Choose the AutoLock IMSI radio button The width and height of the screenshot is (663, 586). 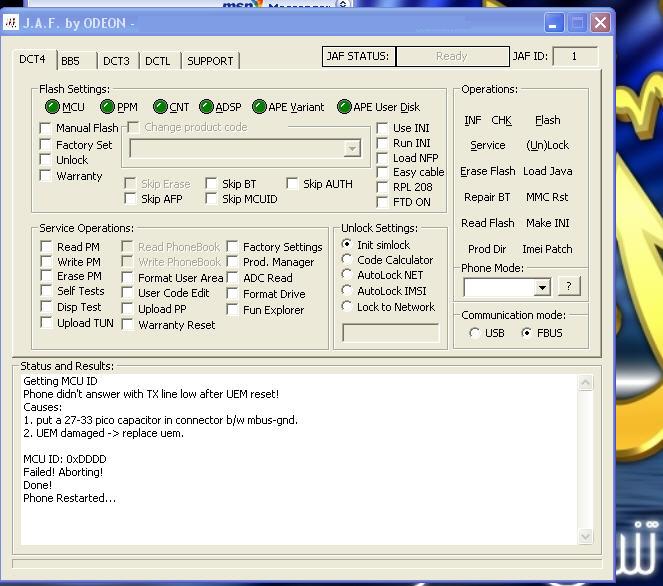point(347,290)
